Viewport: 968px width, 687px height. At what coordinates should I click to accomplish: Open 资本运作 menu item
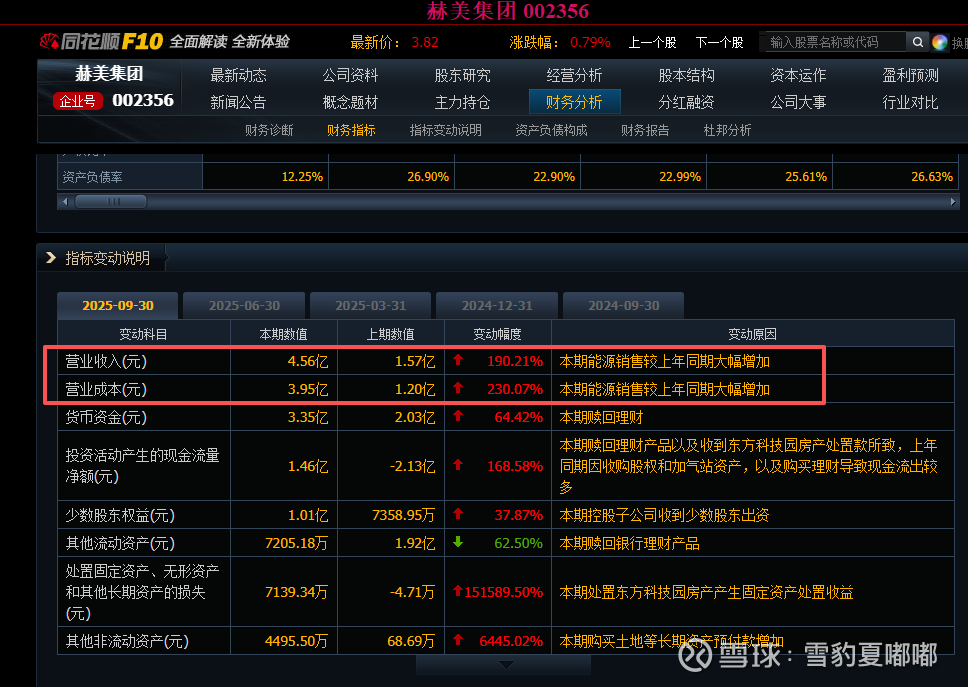pyautogui.click(x=798, y=75)
